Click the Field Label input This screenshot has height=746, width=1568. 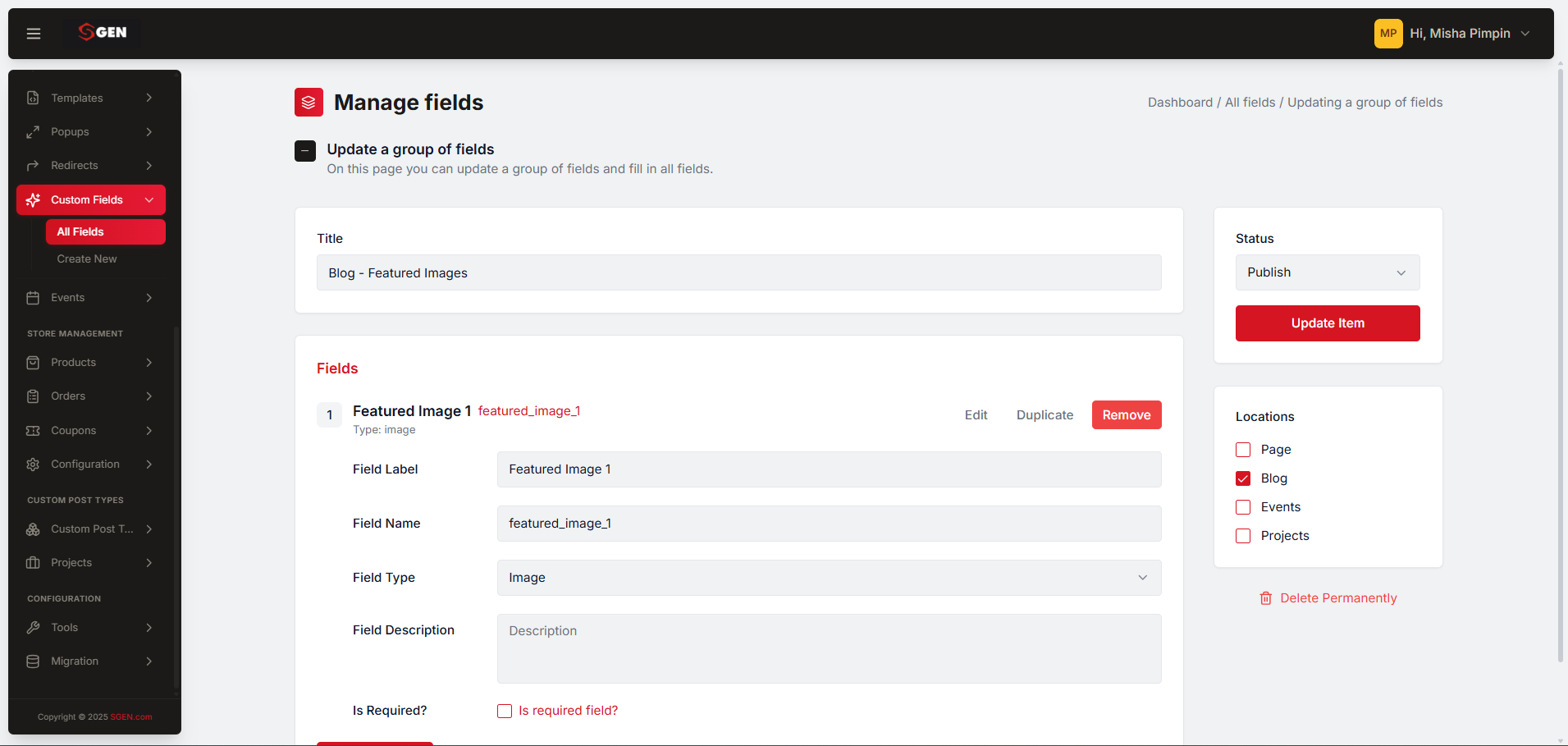point(829,469)
